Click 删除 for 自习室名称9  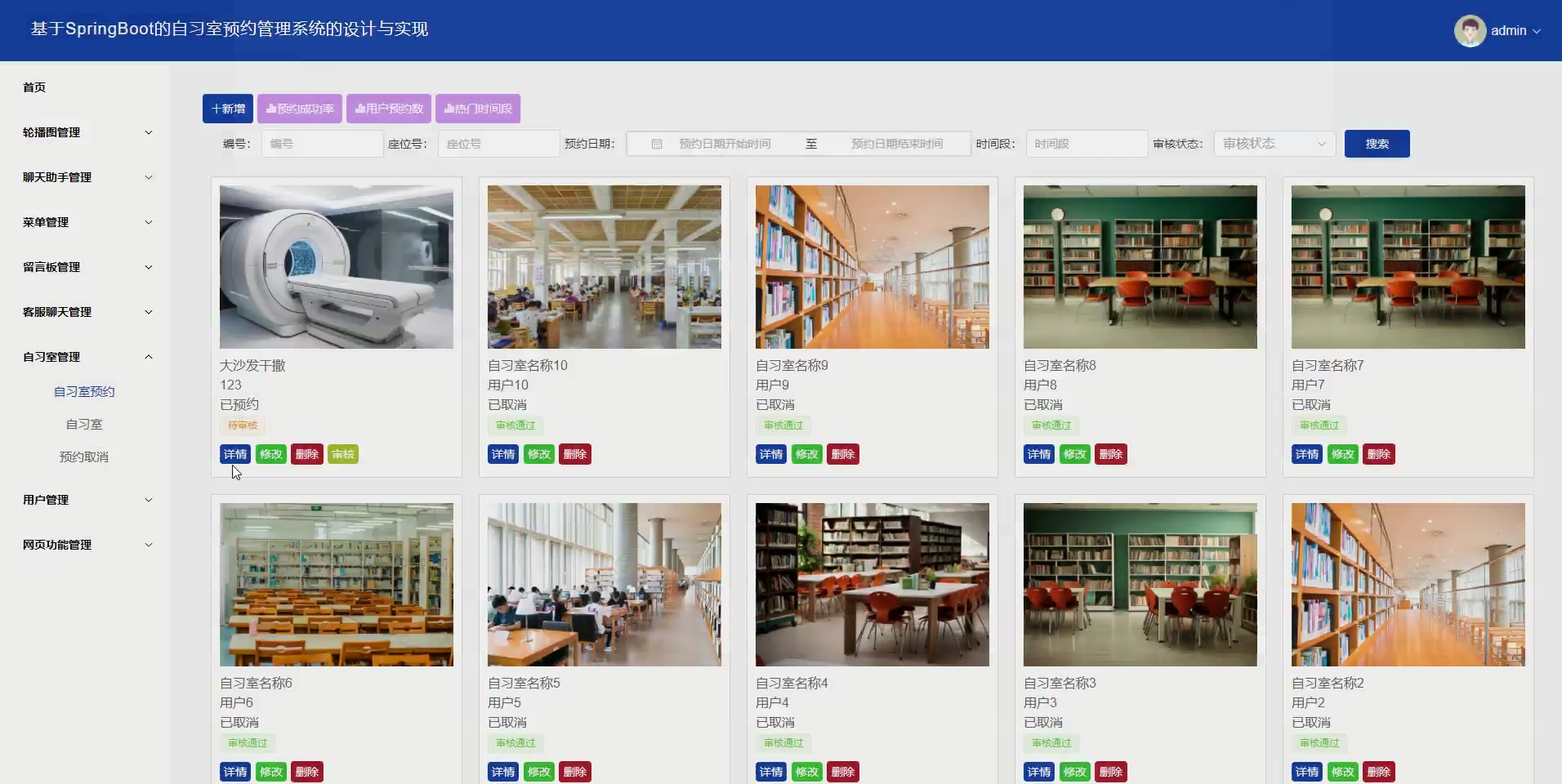click(x=843, y=454)
